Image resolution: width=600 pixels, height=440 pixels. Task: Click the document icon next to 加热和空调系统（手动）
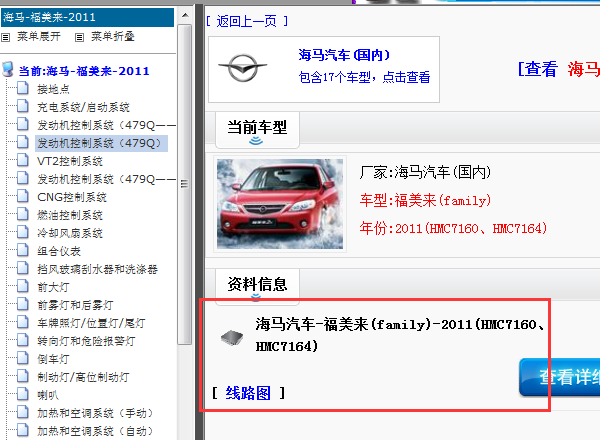(23, 412)
